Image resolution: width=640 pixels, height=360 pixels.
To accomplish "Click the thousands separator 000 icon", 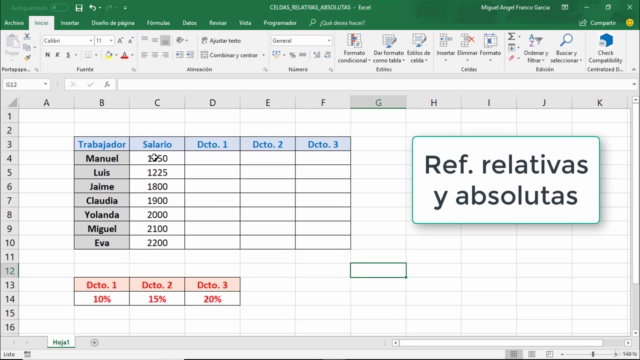I will click(x=302, y=55).
